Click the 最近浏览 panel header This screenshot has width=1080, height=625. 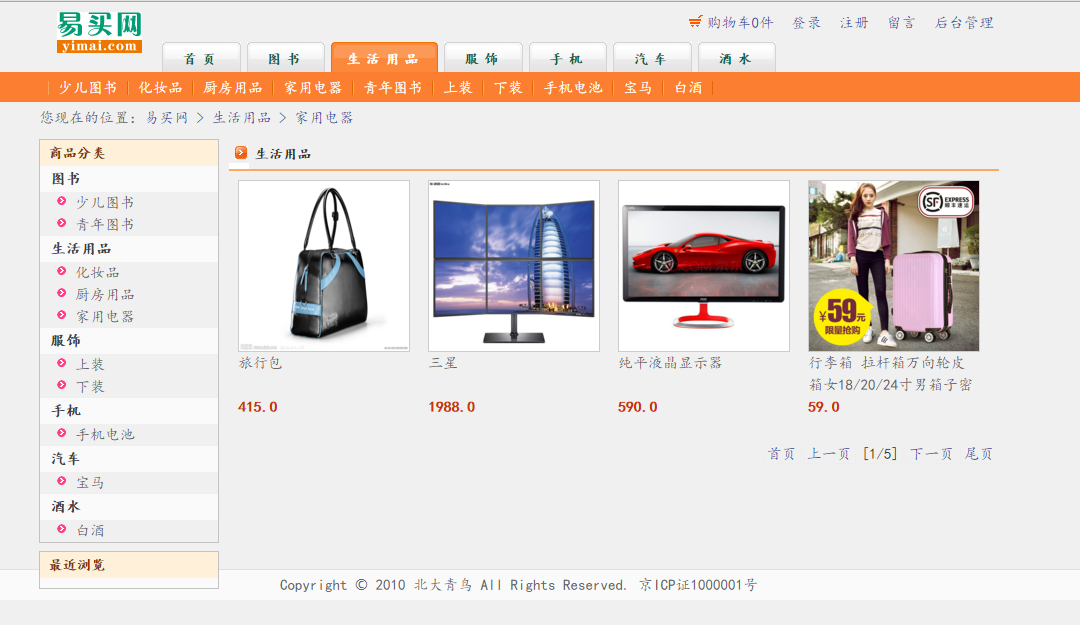129,565
